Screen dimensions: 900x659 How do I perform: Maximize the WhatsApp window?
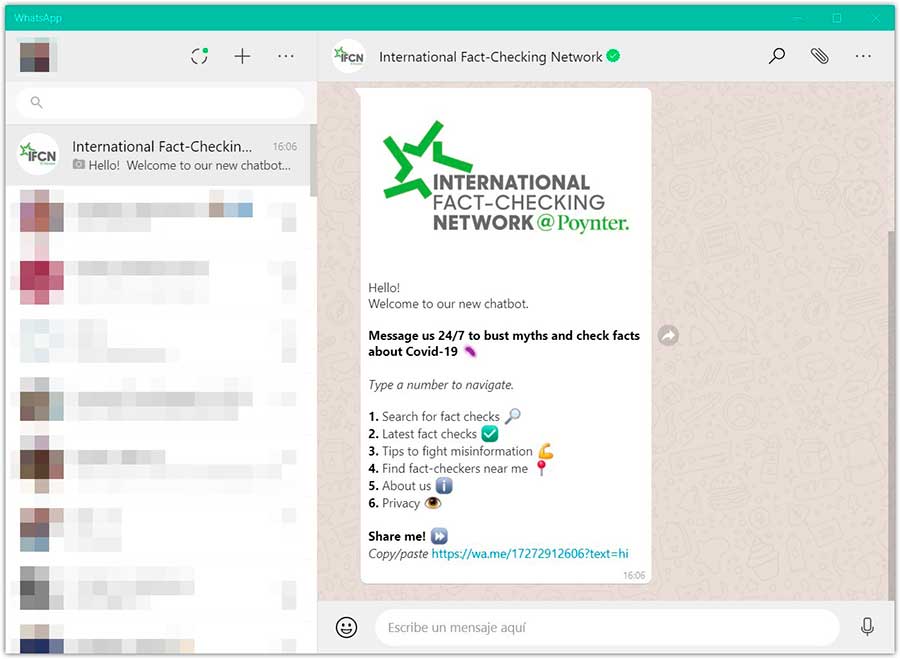tap(837, 18)
